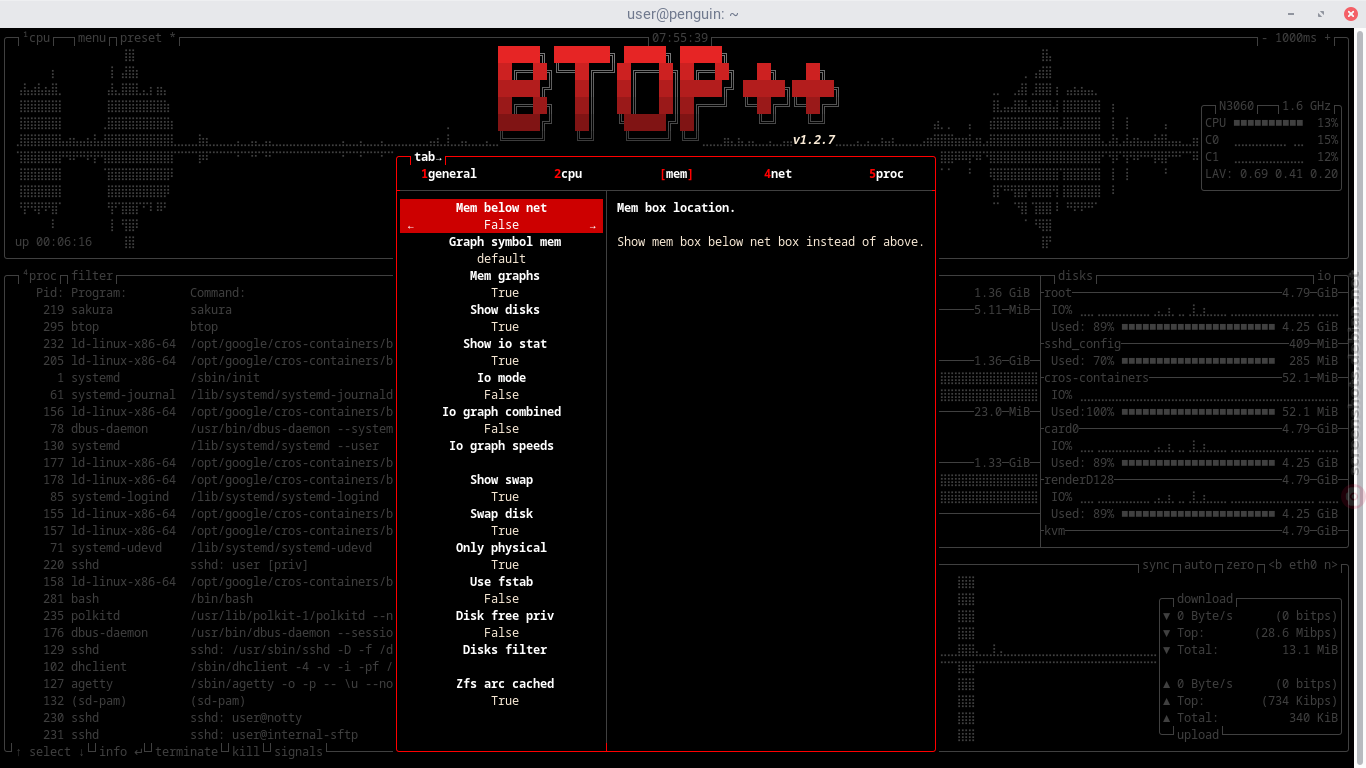The image size is (1366, 768).
Task: Click the minus beside 1000ms update interval
Action: click(1265, 38)
